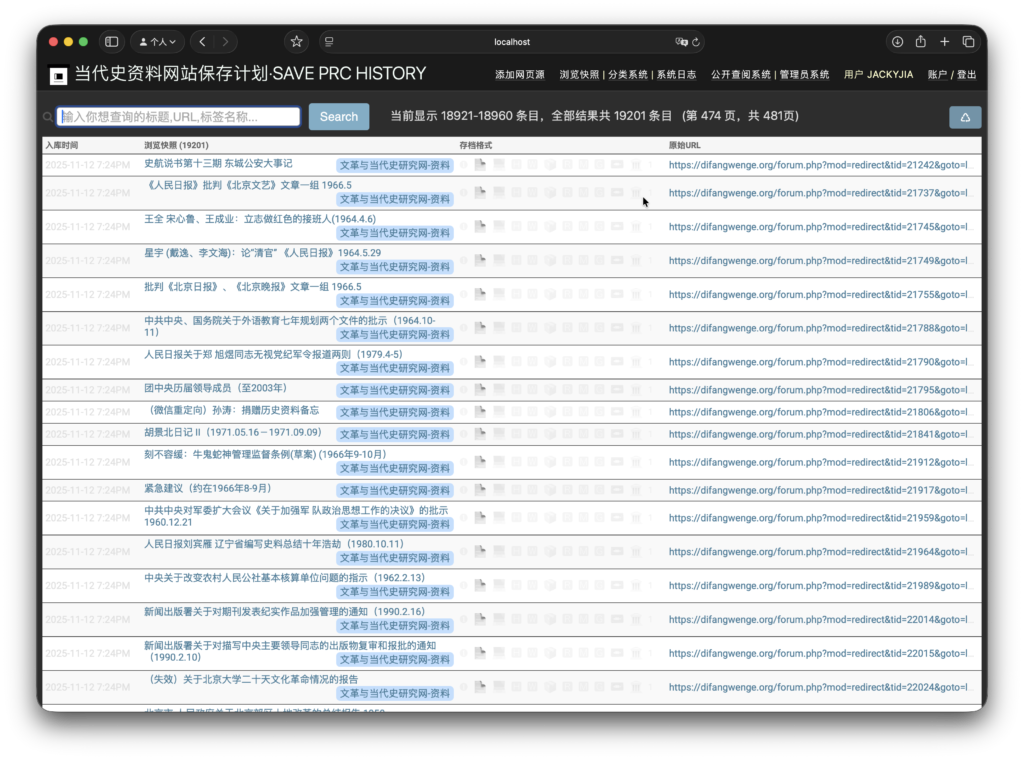Image resolution: width=1024 pixels, height=760 pixels.
Task: Click the tag badge in the 紧急建议 row
Action: [394, 490]
